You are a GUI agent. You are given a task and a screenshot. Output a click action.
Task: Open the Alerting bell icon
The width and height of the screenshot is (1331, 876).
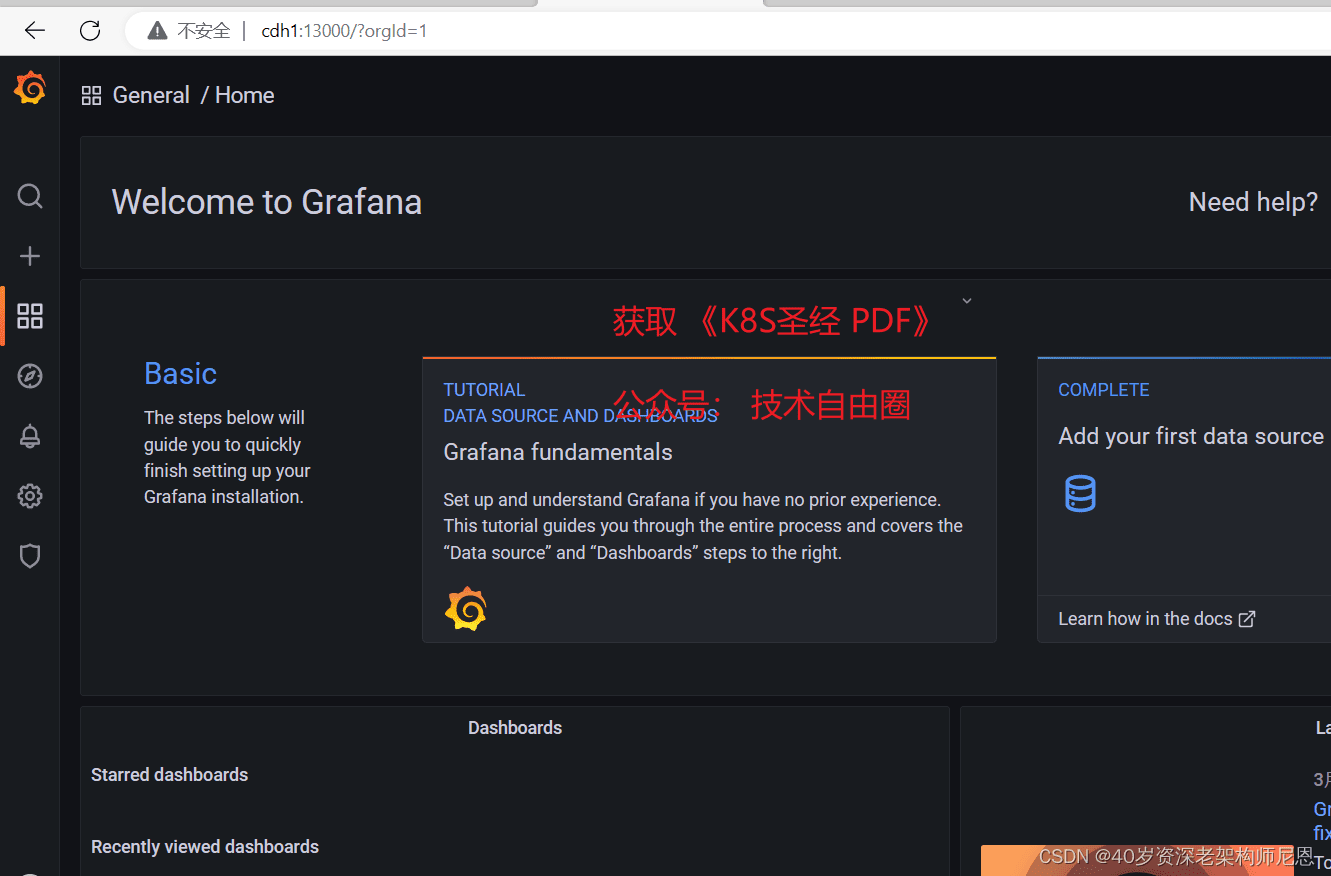30,436
